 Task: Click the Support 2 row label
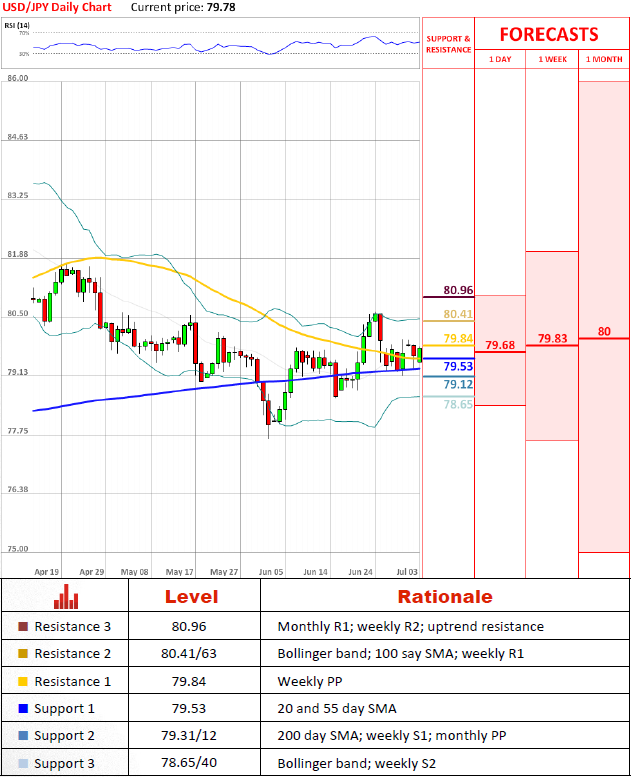pos(64,735)
